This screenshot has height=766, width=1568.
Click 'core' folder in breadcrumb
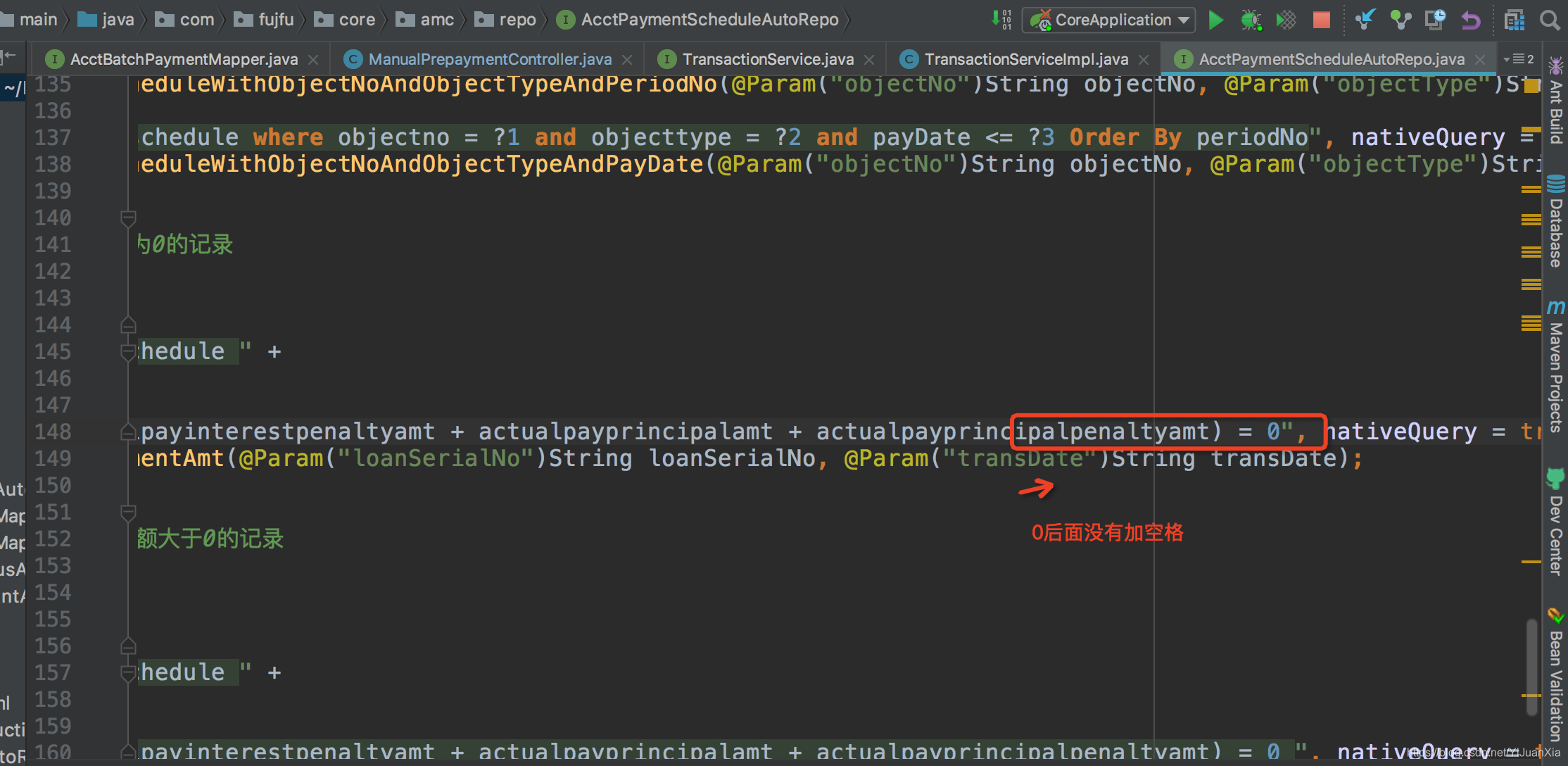tap(346, 20)
